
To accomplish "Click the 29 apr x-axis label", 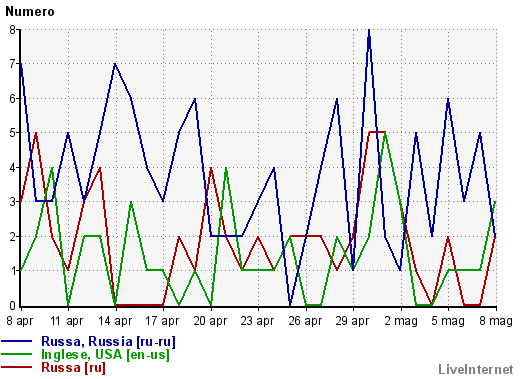I will pos(352,321).
